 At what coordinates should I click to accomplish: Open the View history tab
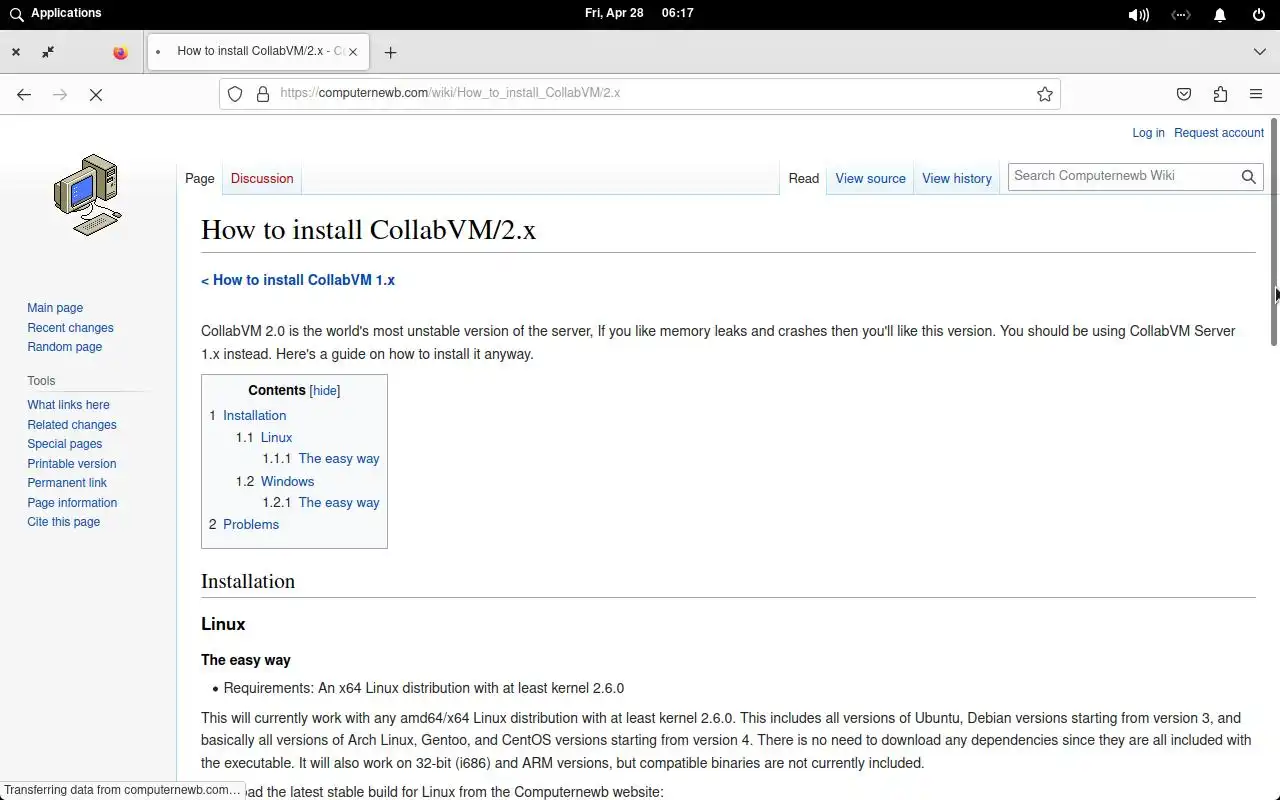point(957,178)
